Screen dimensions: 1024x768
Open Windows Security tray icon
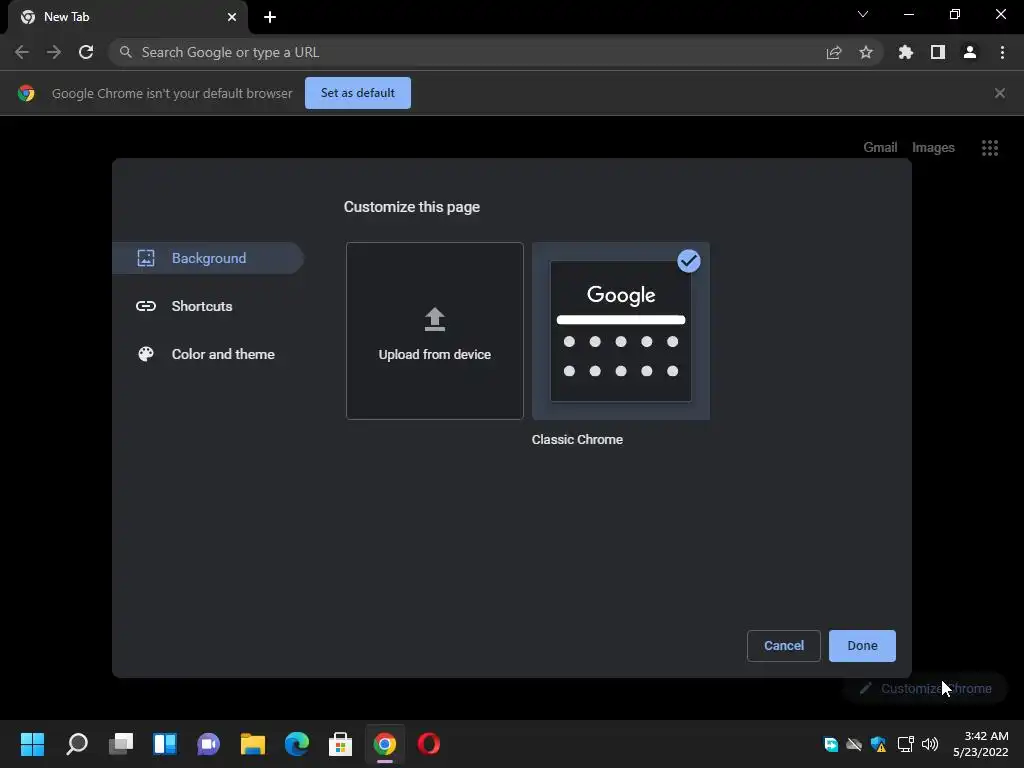click(x=879, y=744)
